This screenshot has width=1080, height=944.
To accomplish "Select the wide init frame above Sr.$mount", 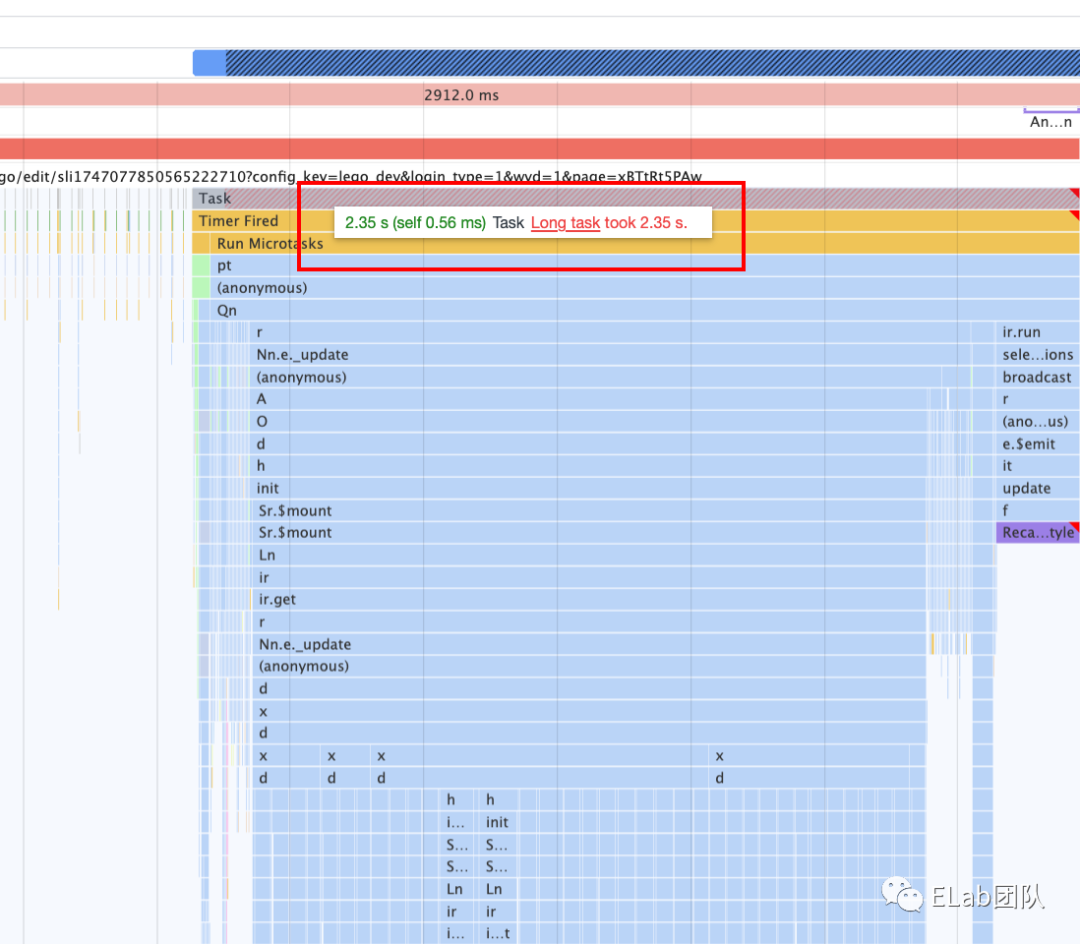I will [590, 488].
